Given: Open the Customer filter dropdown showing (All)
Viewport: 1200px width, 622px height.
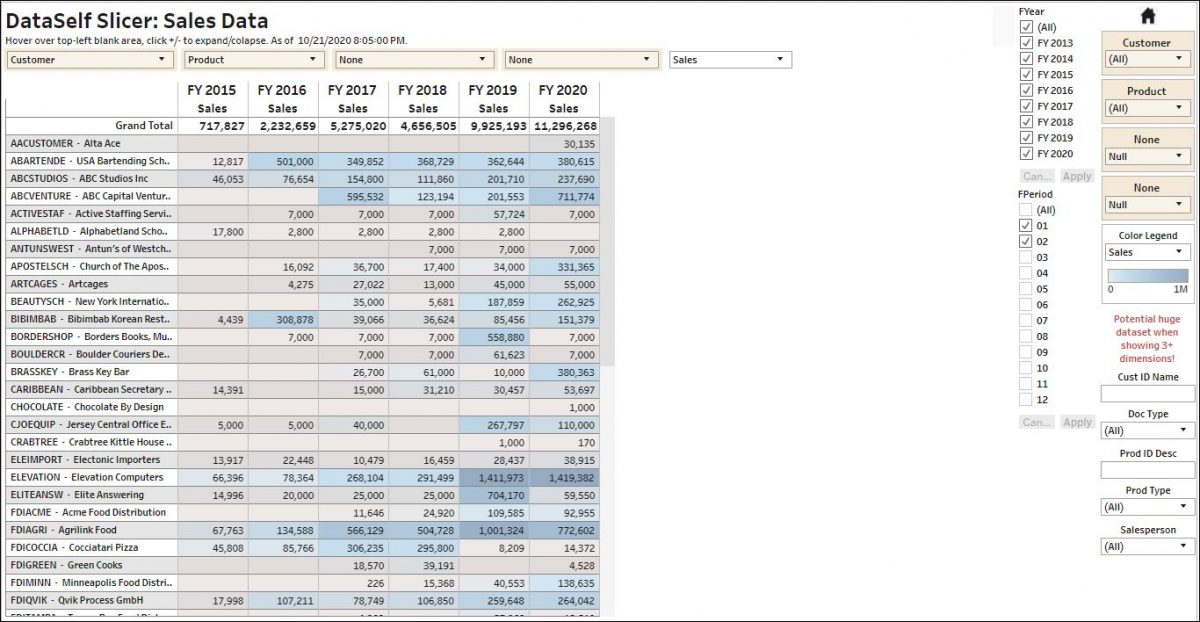Looking at the screenshot, I should coord(1146,57).
